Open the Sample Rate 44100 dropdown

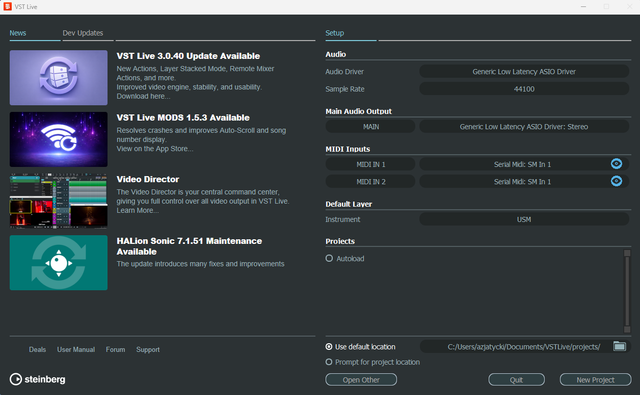pyautogui.click(x=524, y=89)
